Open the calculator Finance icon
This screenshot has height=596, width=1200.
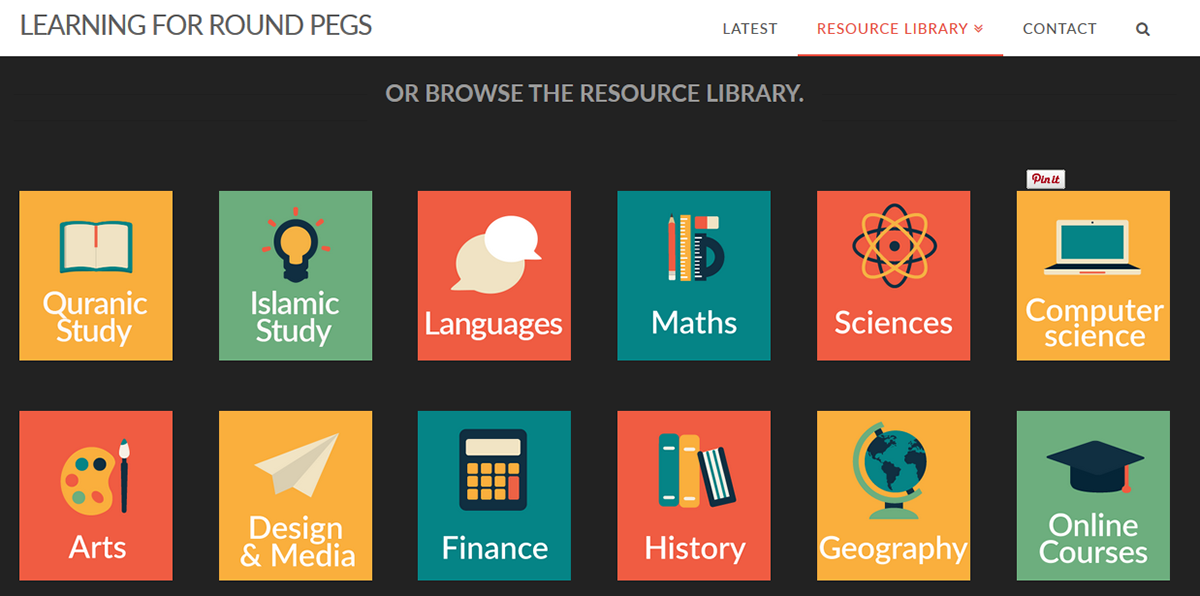(493, 470)
